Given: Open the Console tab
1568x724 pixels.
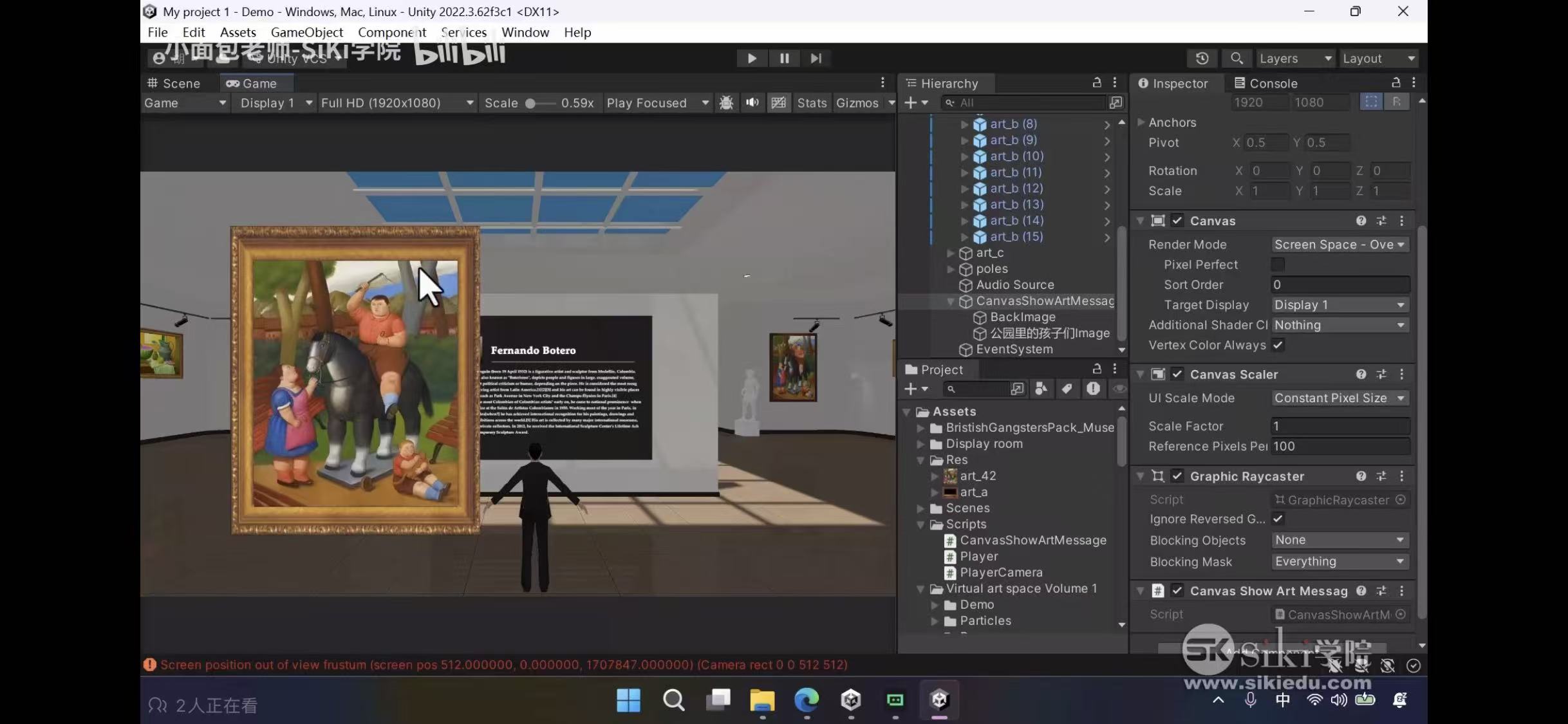Looking at the screenshot, I should coord(1265,83).
